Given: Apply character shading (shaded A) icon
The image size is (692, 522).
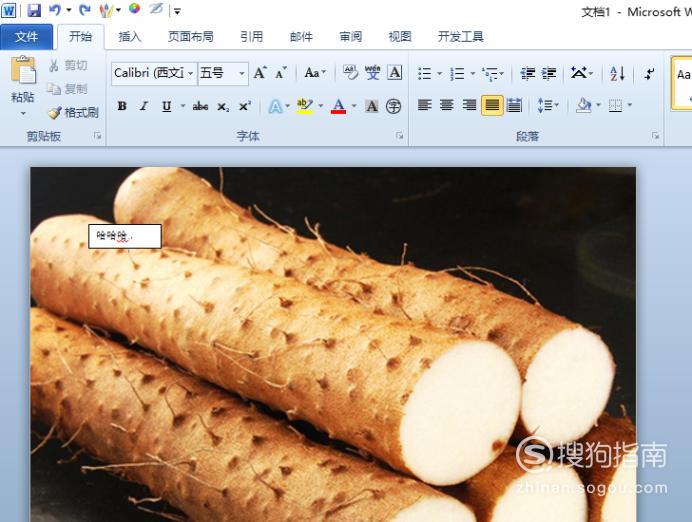Looking at the screenshot, I should (x=372, y=106).
